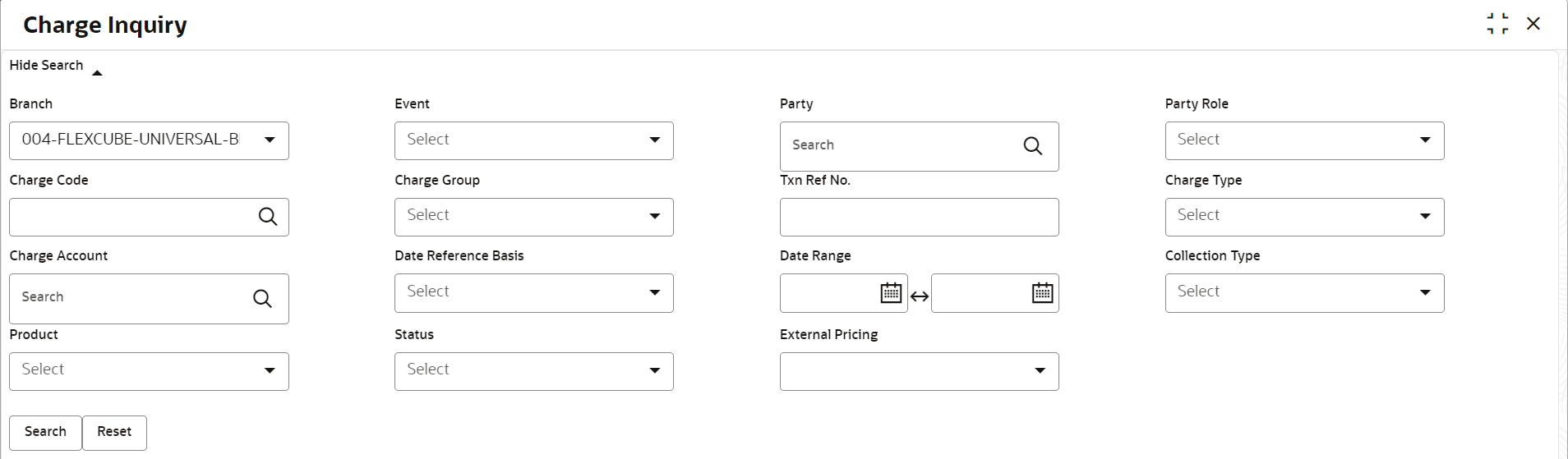The image size is (1568, 459).
Task: Open the Charge Type dropdown
Action: (x=1304, y=217)
